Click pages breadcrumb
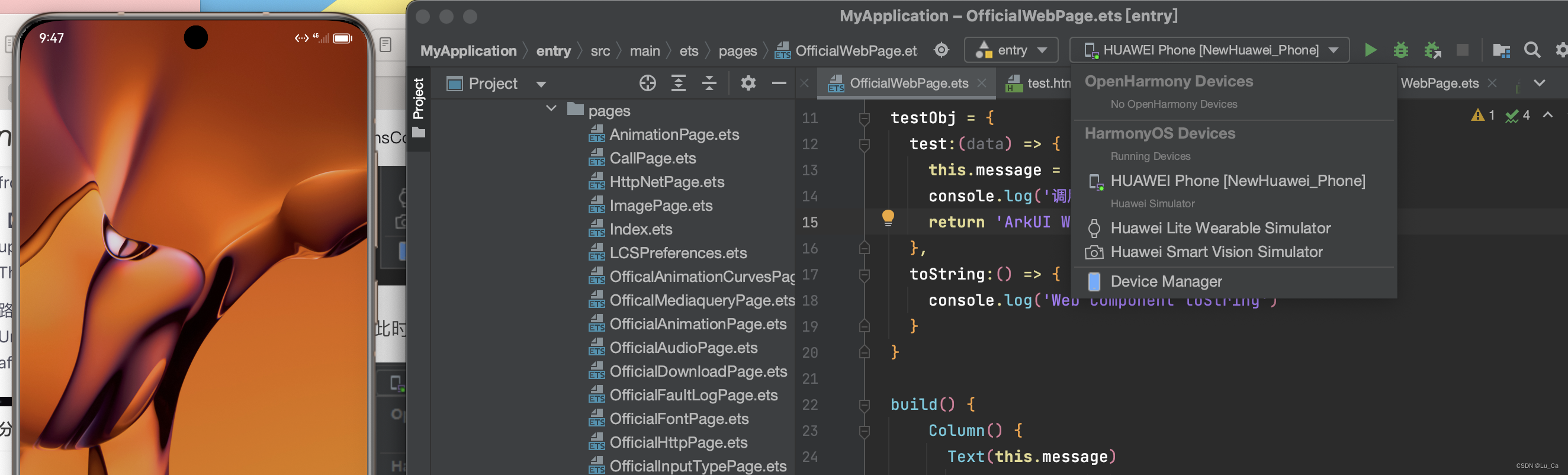Screen dimensions: 1568x475 pyautogui.click(x=737, y=50)
